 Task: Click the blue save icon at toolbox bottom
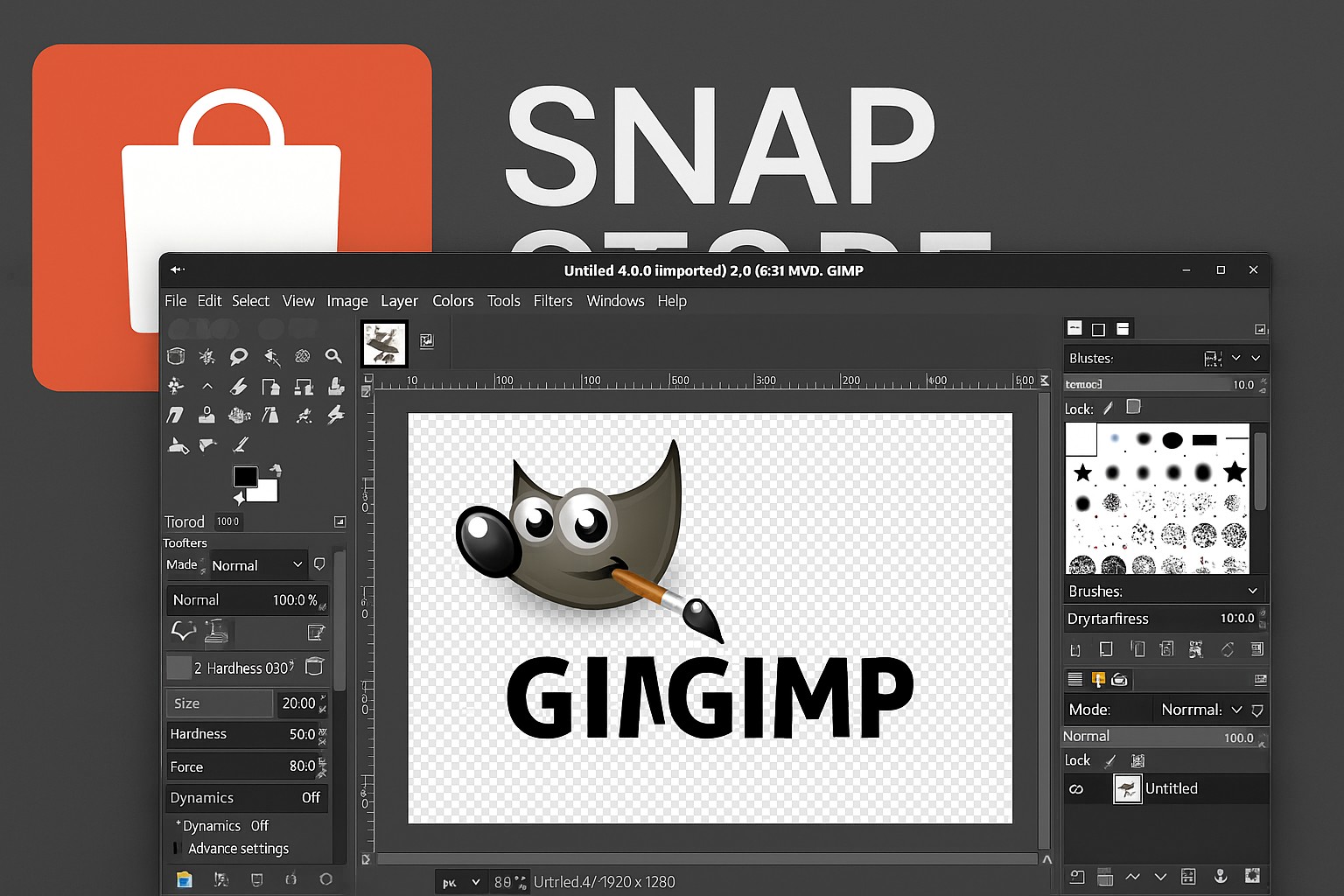[x=184, y=879]
